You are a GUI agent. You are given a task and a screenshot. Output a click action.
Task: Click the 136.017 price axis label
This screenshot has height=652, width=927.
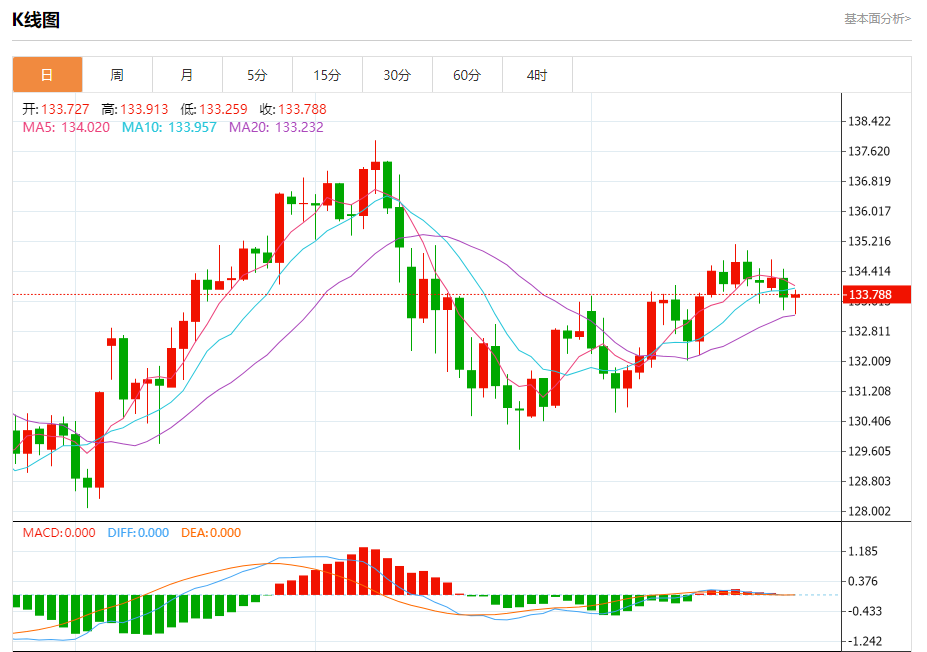869,211
